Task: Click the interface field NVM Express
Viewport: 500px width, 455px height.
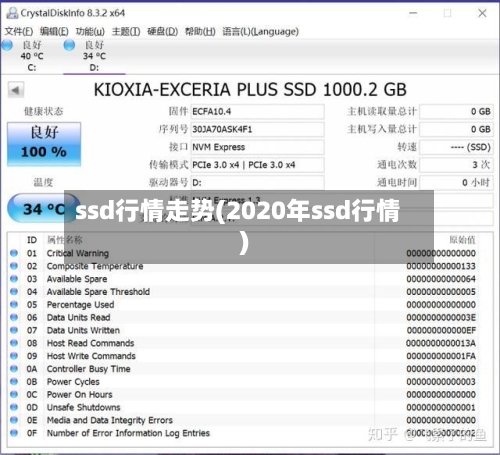Action: (257, 147)
